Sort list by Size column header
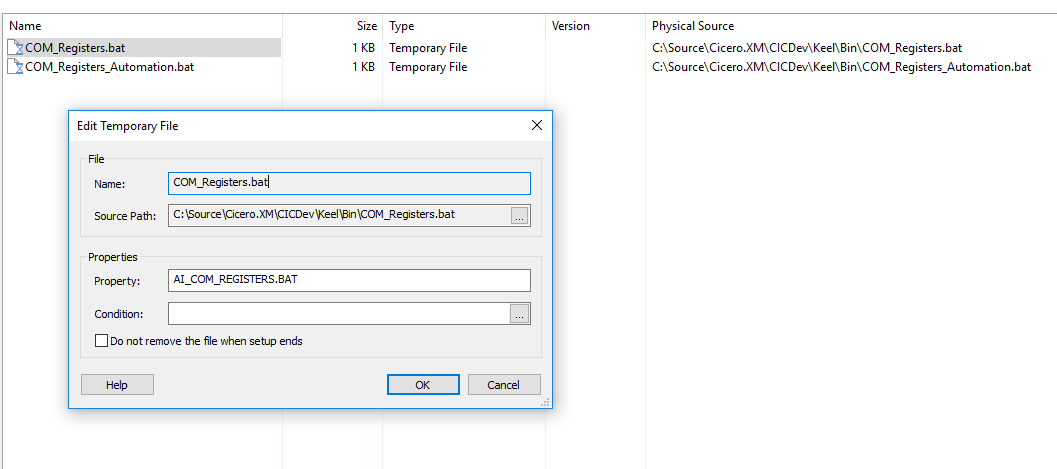Screen dimensions: 1057x469 click(x=367, y=26)
